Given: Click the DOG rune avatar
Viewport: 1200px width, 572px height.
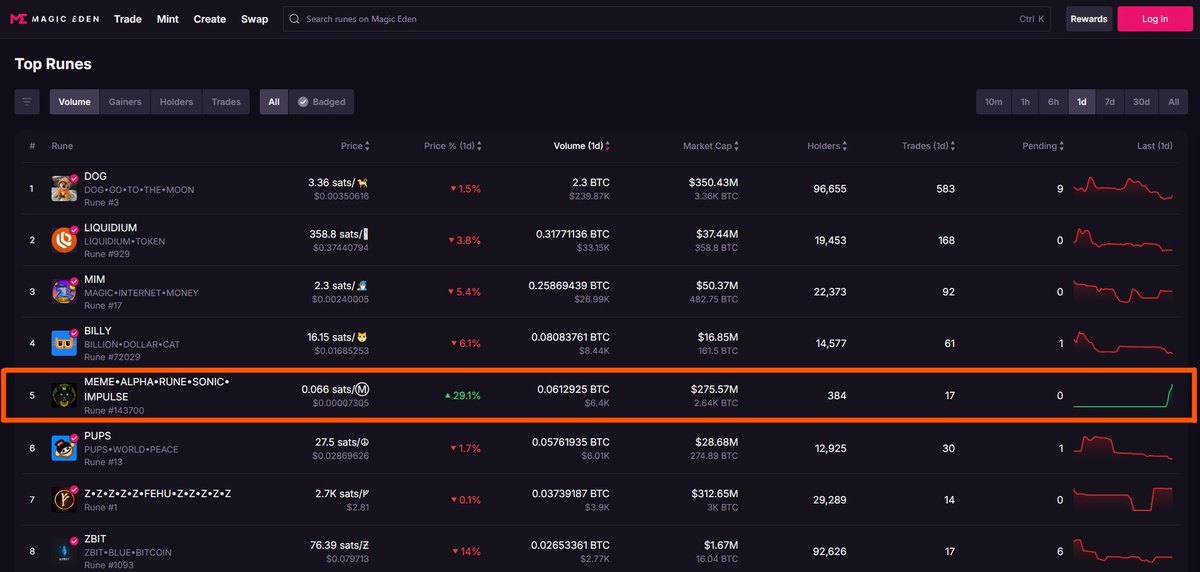Looking at the screenshot, I should click(64, 188).
